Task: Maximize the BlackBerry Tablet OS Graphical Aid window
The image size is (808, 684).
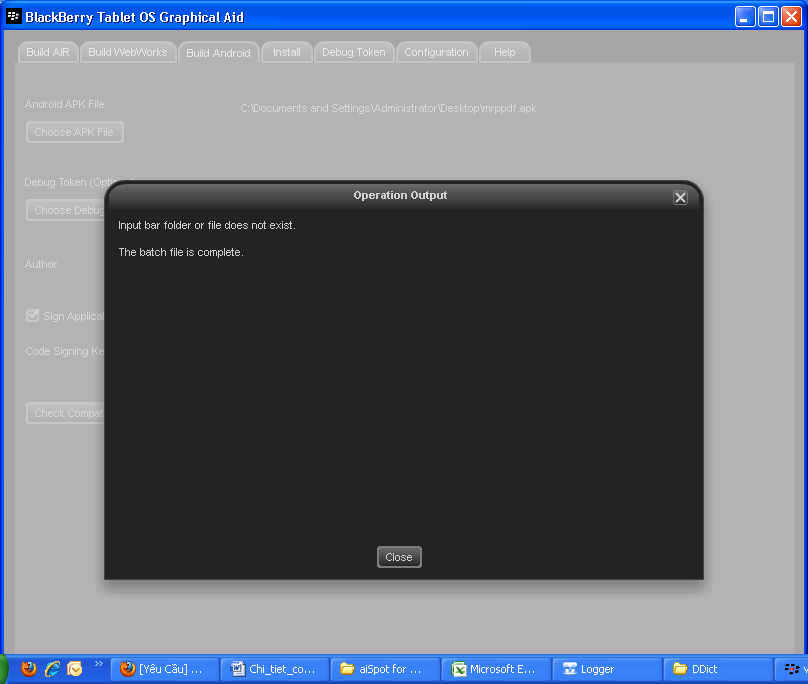Action: click(x=768, y=17)
